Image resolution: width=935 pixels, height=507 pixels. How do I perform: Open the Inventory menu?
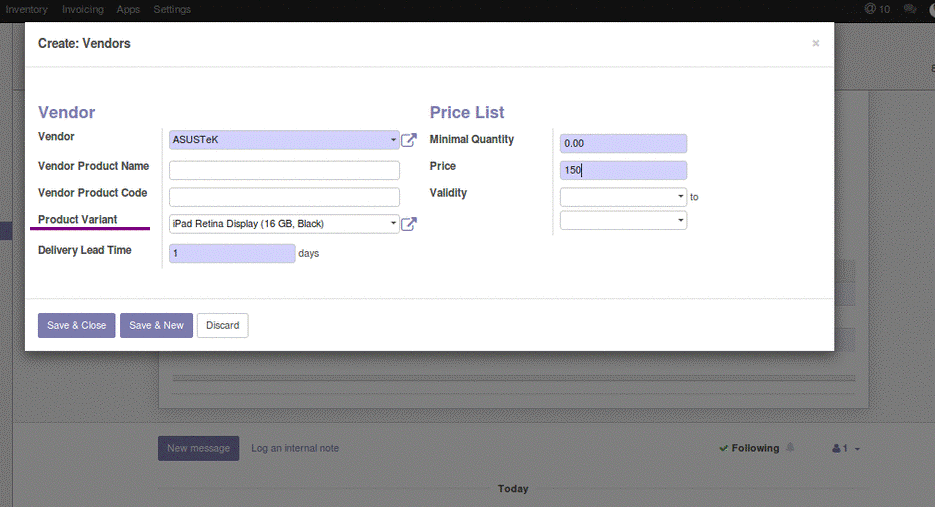pyautogui.click(x=26, y=10)
